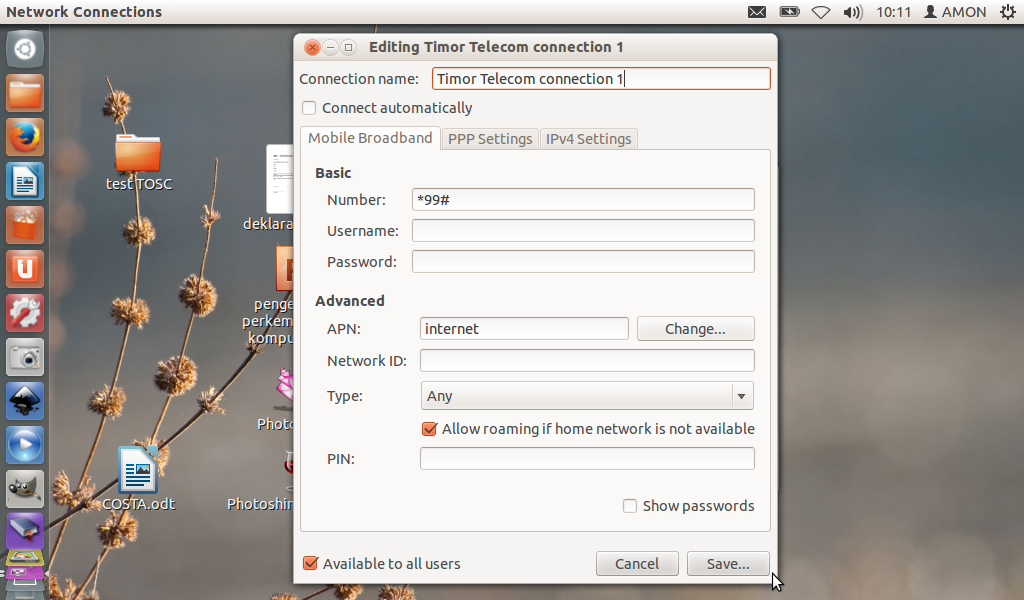1024x600 pixels.
Task: Switch to the IPv4 Settings tab
Action: coord(589,139)
